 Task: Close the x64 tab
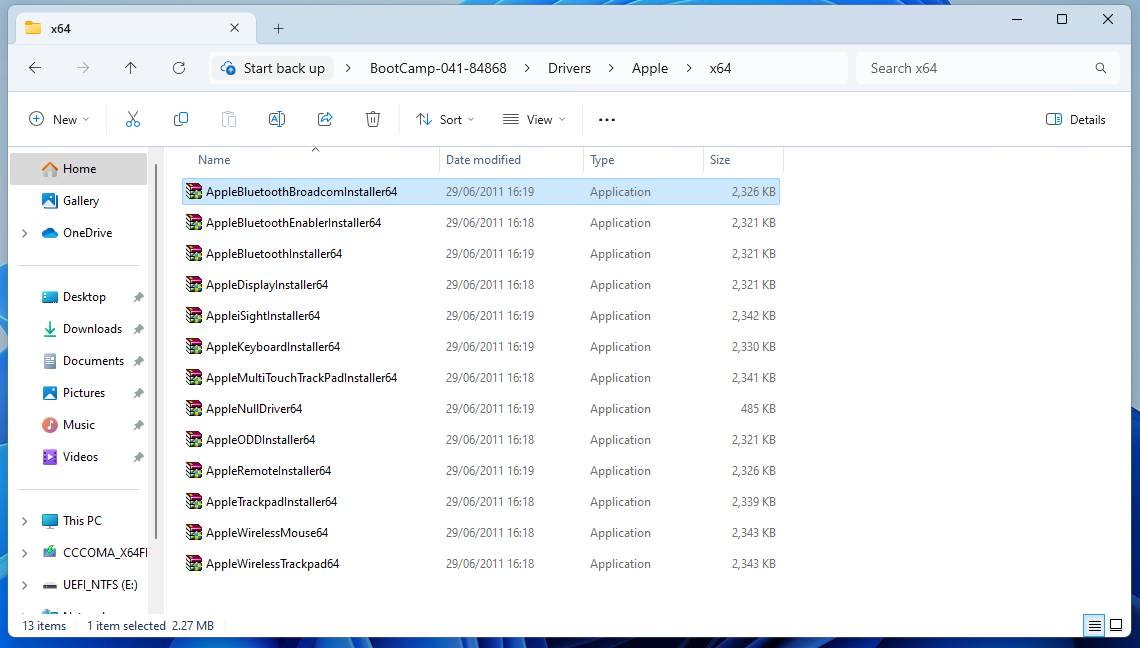coord(234,28)
